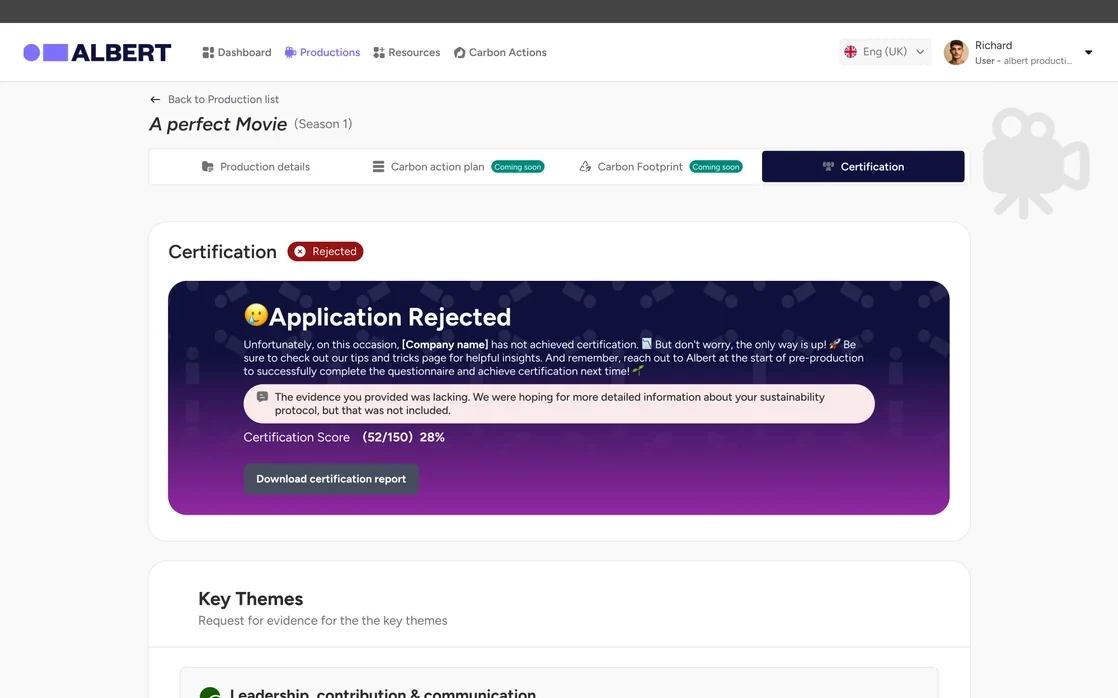The image size is (1118, 698).
Task: Click the Production details folder icon
Action: (207, 166)
